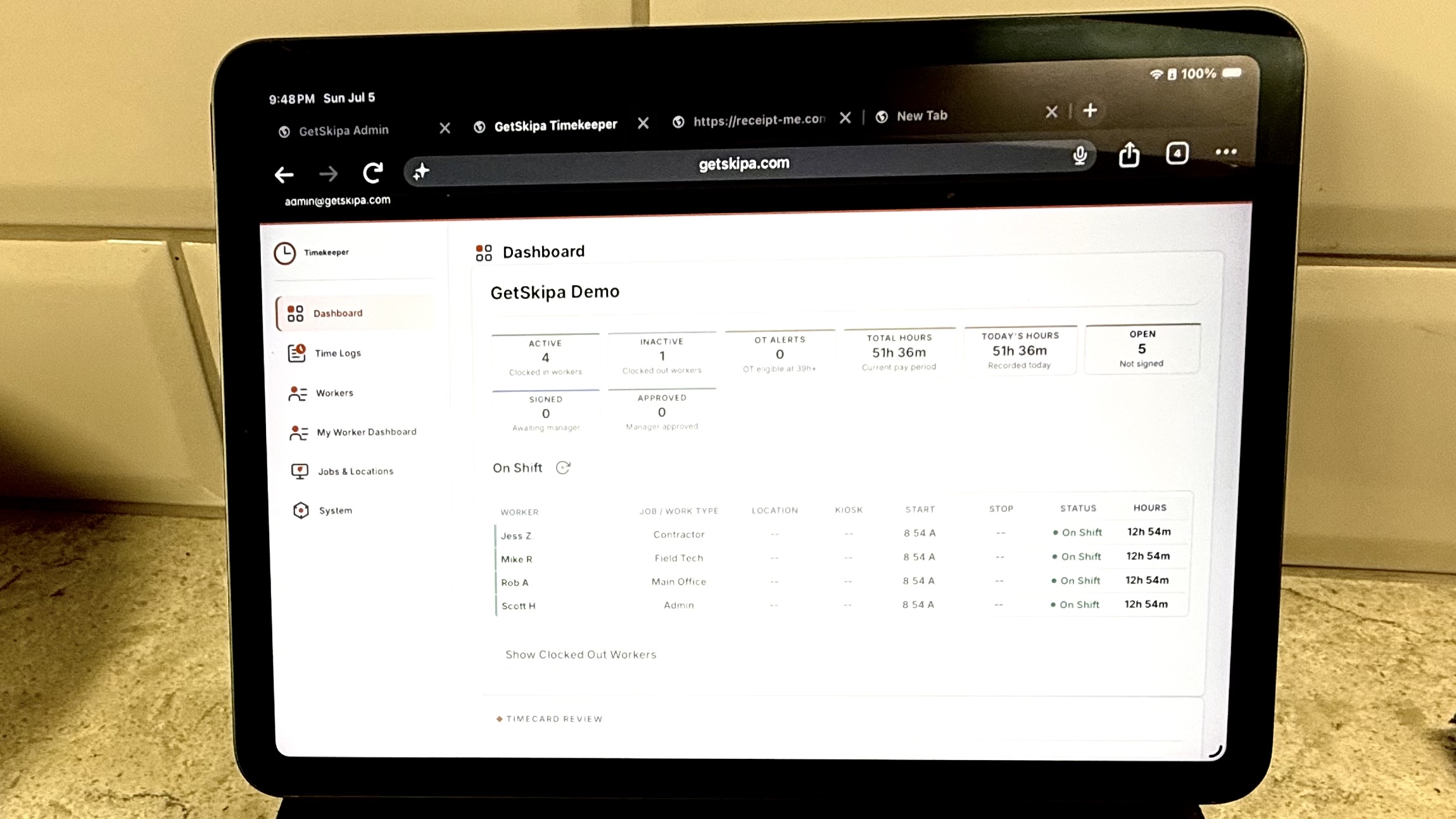Click the Admin job type cell
Viewport: 1456px width, 819px height.
679,606
